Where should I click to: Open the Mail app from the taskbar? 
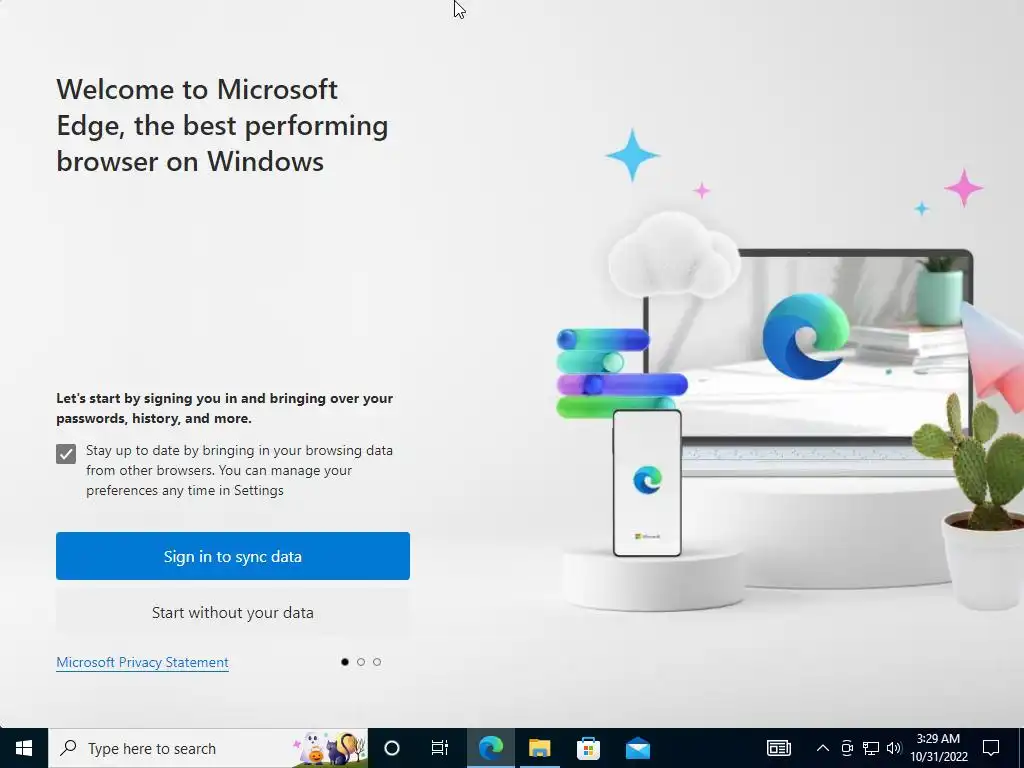[x=637, y=748]
